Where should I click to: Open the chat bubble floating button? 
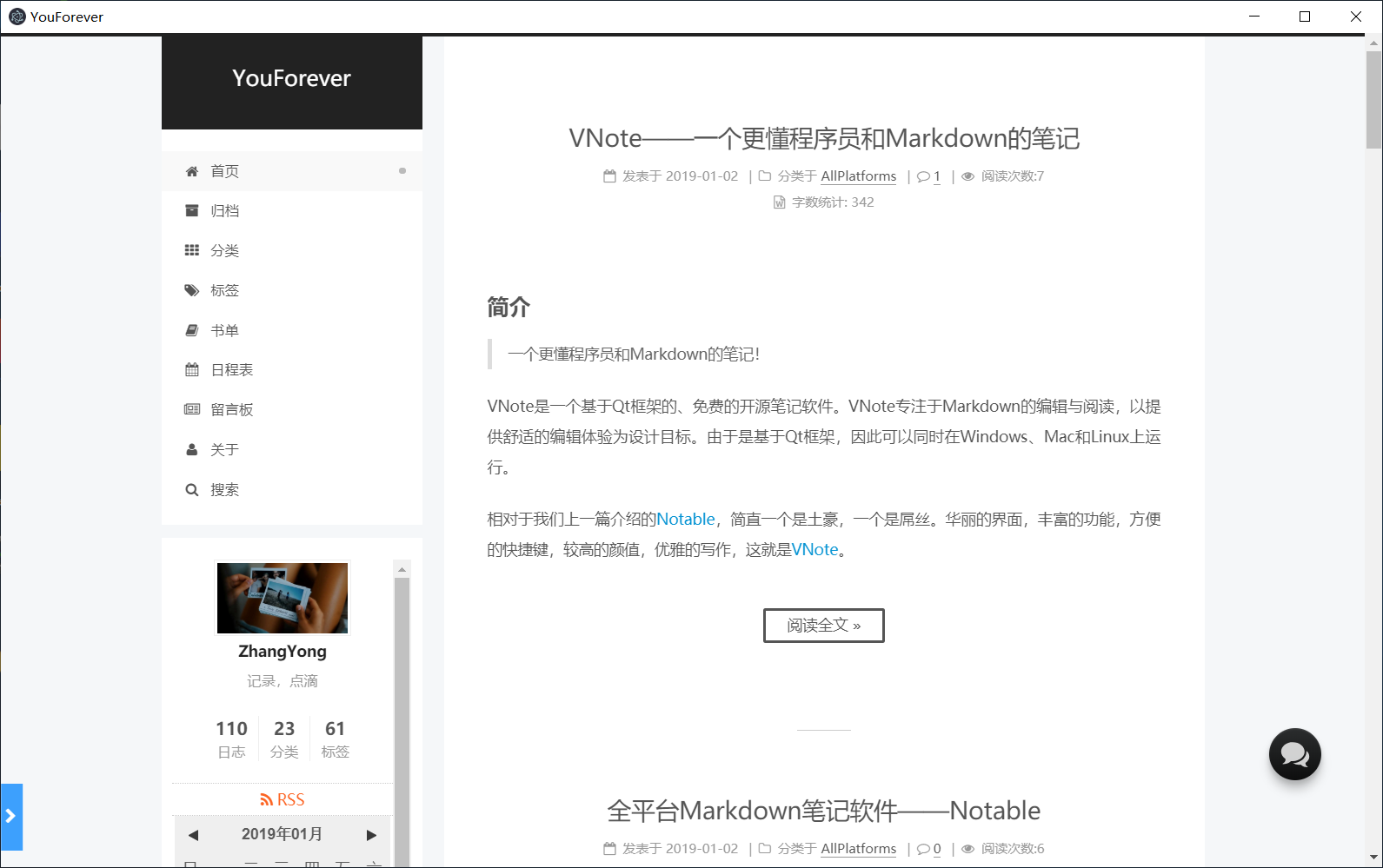click(x=1294, y=754)
